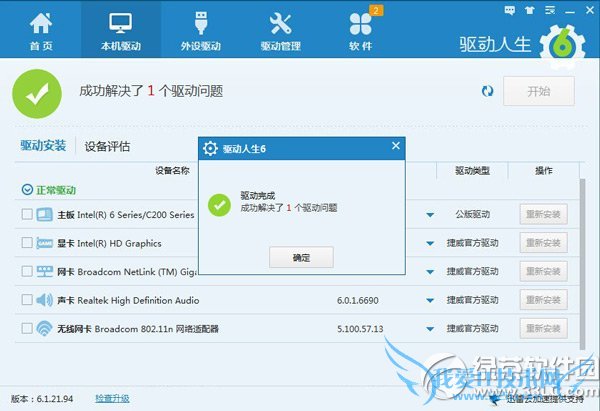Image resolution: width=600 pixels, height=411 pixels.
Task: Click 重新安装 for the 声卡 Realtek row
Action: click(x=543, y=300)
